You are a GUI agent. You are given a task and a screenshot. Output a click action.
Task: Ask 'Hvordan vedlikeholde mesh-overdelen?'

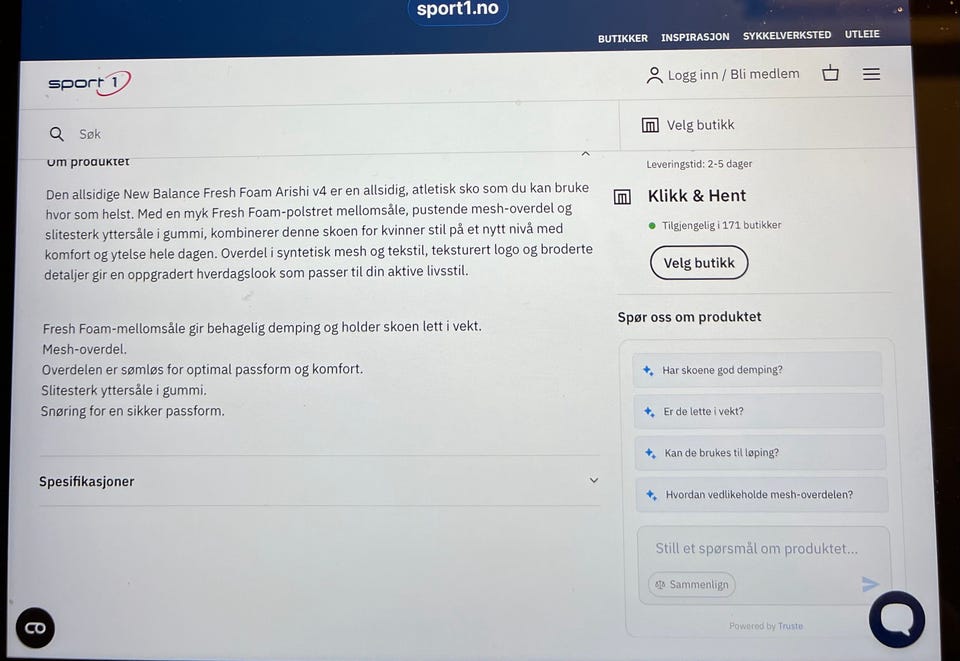click(762, 495)
